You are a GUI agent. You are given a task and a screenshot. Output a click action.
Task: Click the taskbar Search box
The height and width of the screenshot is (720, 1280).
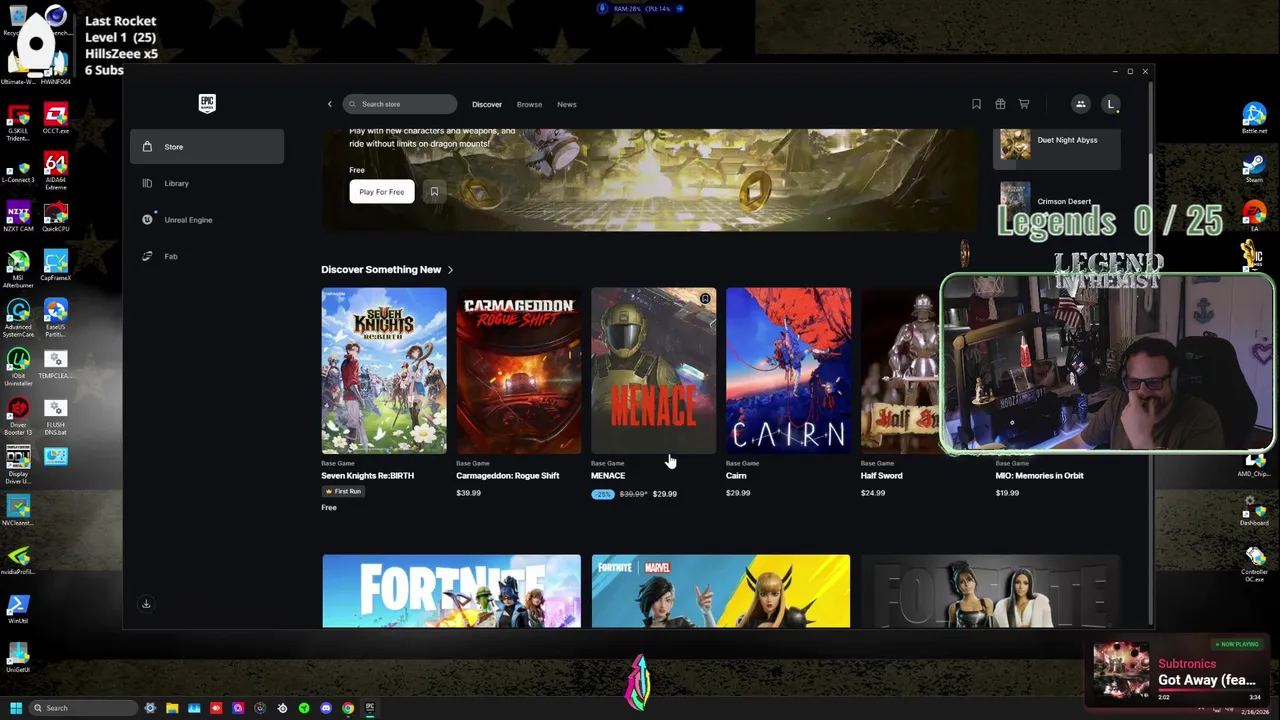(83, 708)
